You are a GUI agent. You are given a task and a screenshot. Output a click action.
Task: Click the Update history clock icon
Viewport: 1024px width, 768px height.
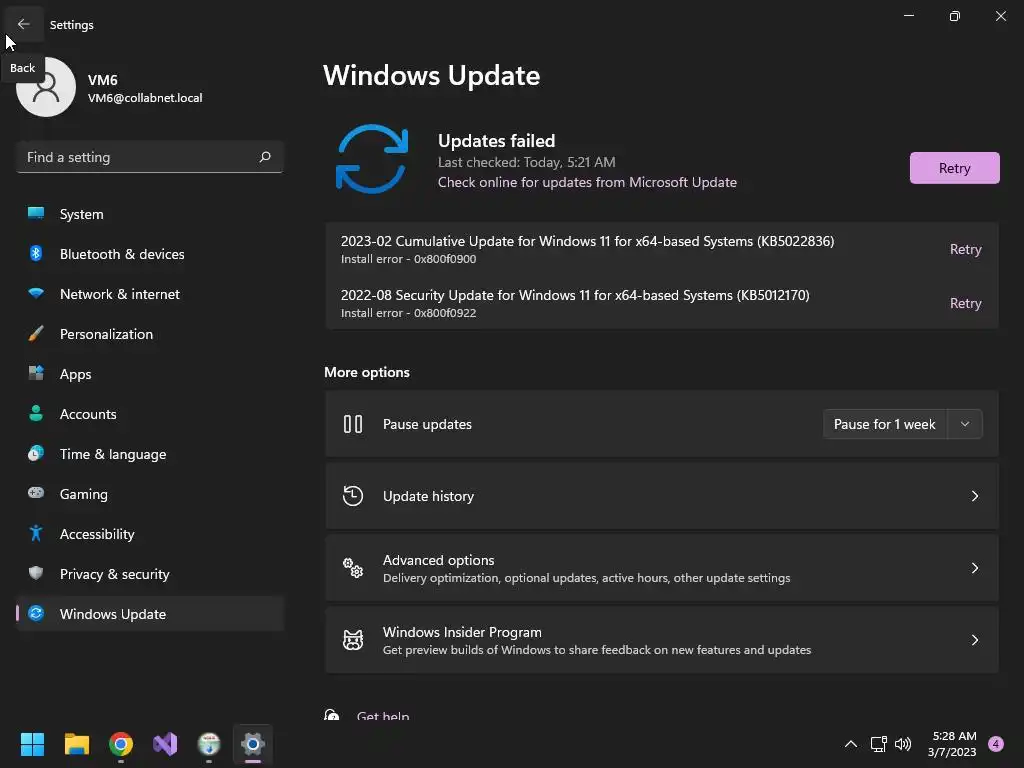[x=353, y=496]
